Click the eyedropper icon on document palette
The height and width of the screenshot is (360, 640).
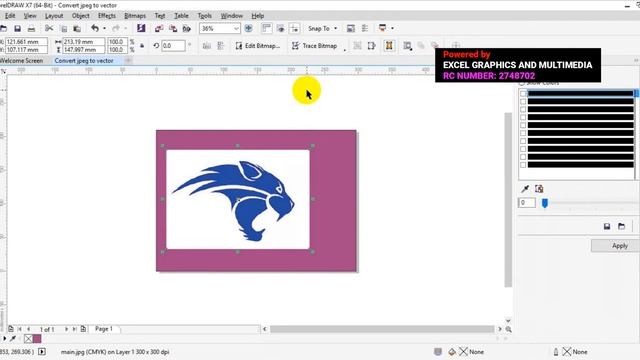point(13,338)
